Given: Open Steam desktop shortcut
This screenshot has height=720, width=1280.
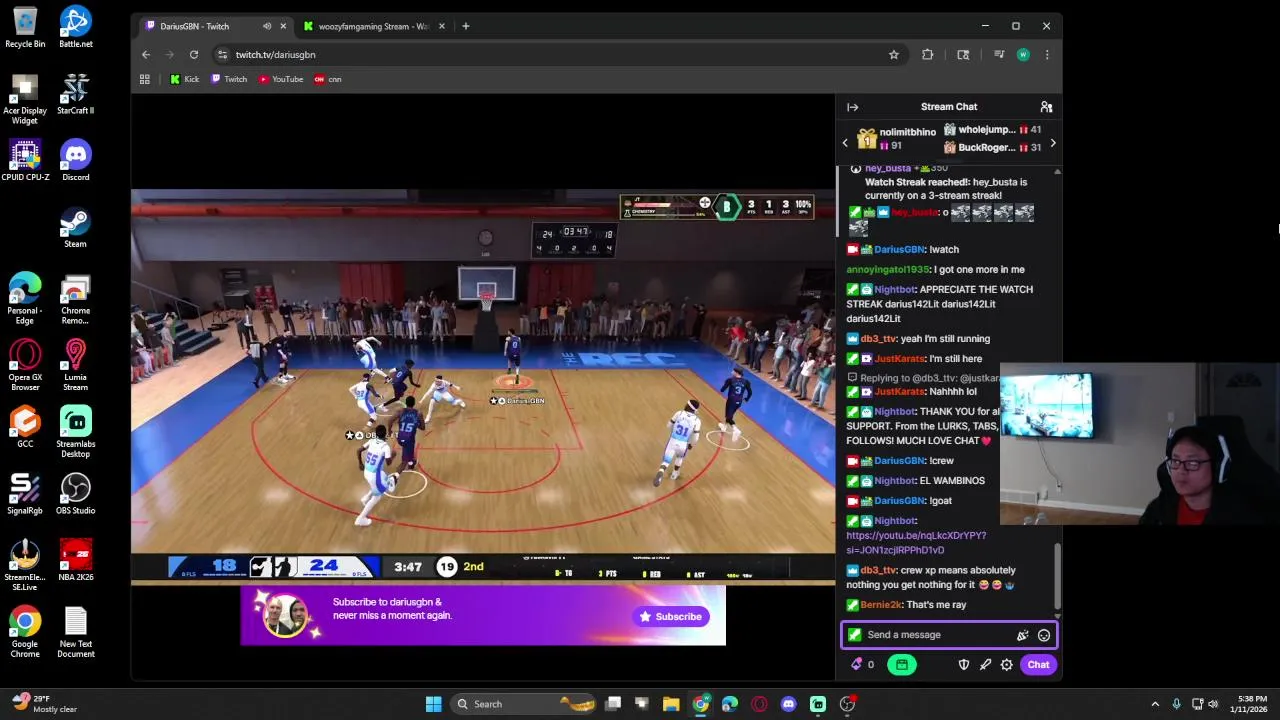Looking at the screenshot, I should [76, 227].
